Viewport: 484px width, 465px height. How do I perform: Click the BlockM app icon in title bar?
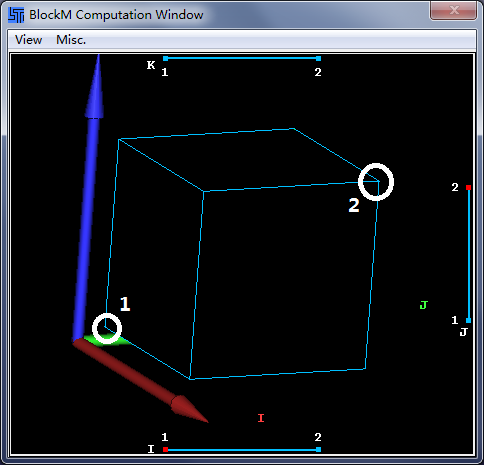[16, 15]
